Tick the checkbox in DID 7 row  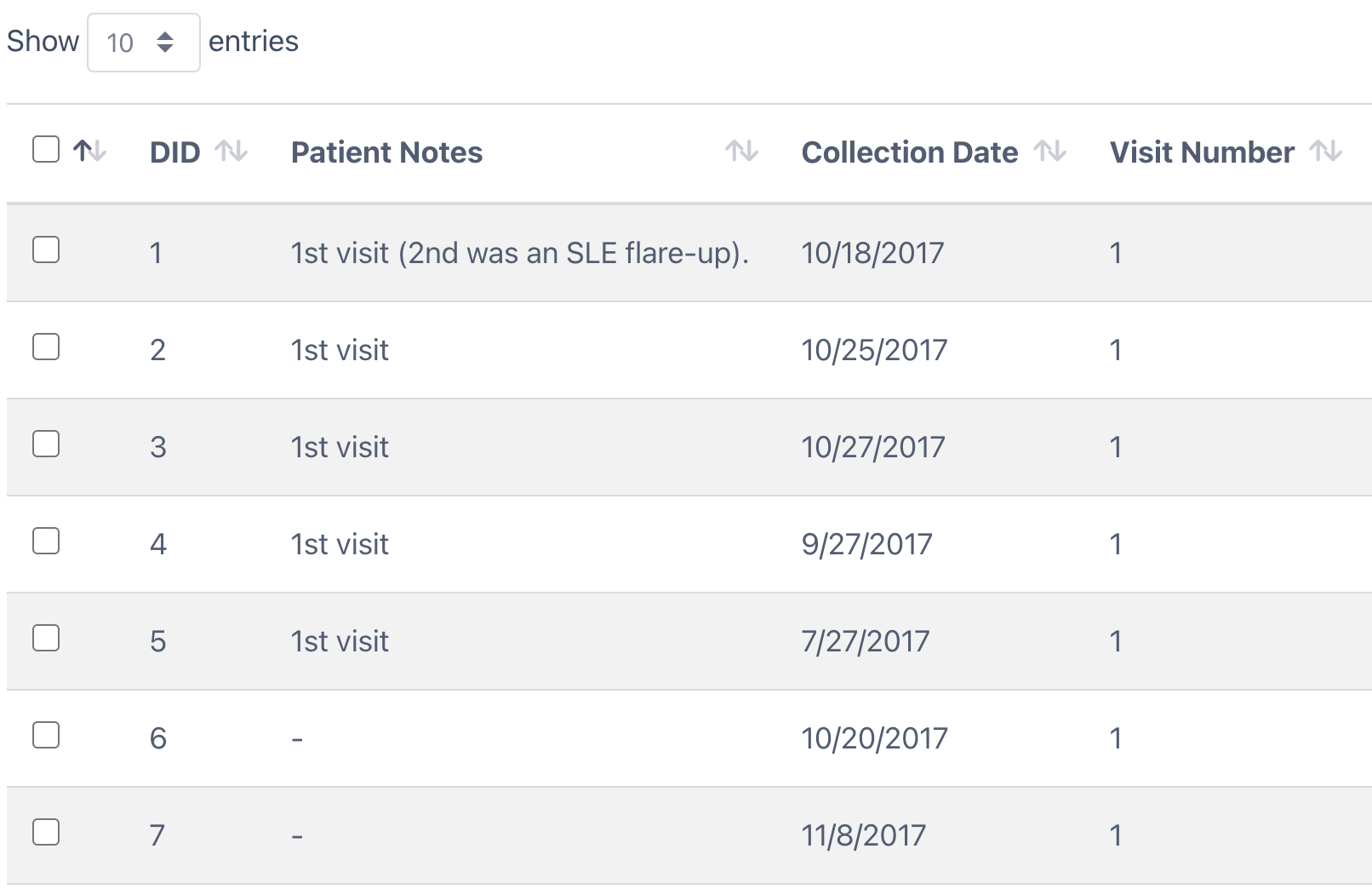click(x=46, y=832)
